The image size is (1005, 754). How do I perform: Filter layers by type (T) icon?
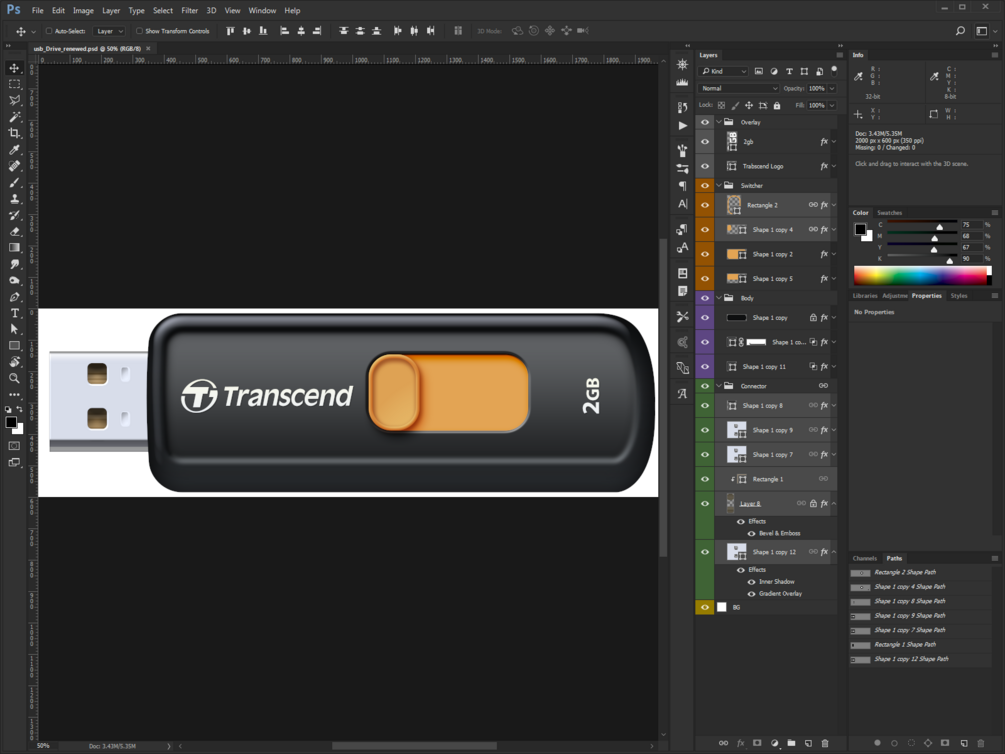[789, 71]
